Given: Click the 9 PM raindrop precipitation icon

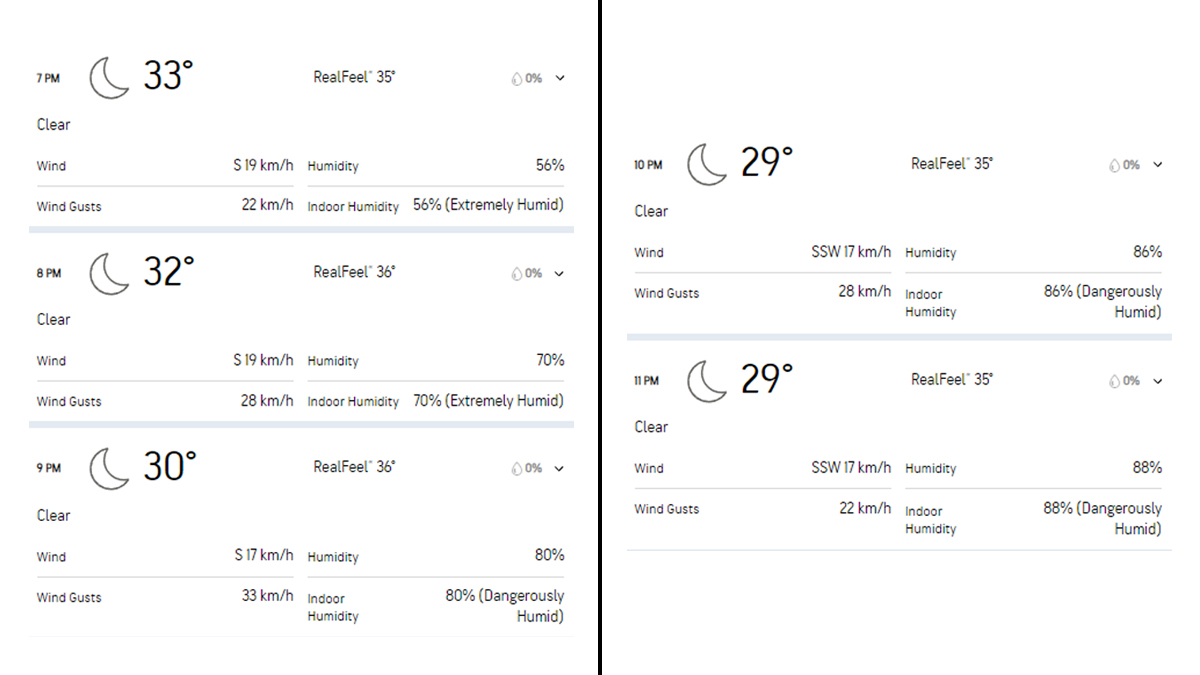Looking at the screenshot, I should pos(517,468).
